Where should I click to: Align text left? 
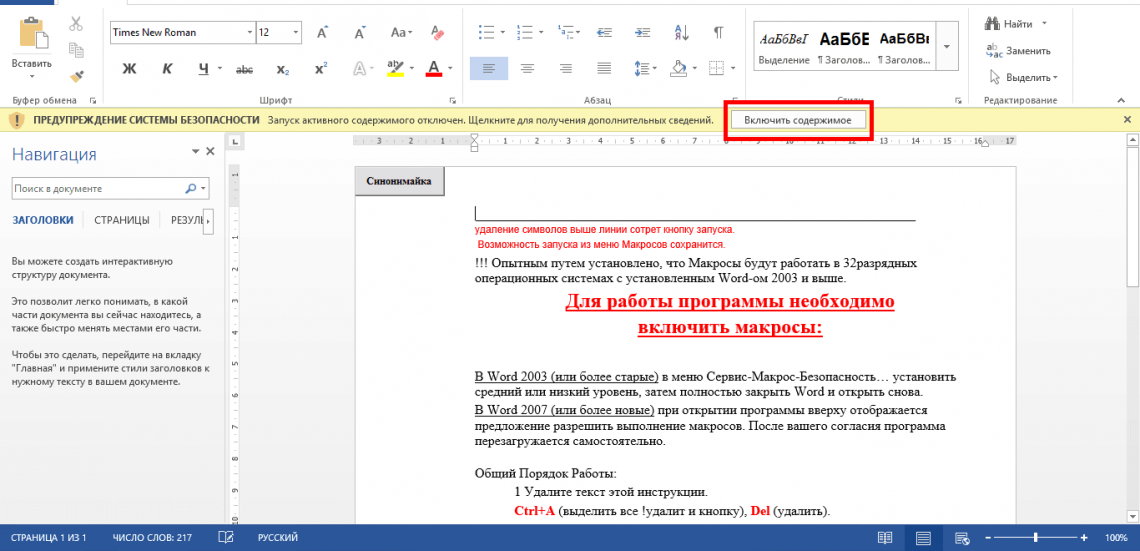click(x=489, y=68)
